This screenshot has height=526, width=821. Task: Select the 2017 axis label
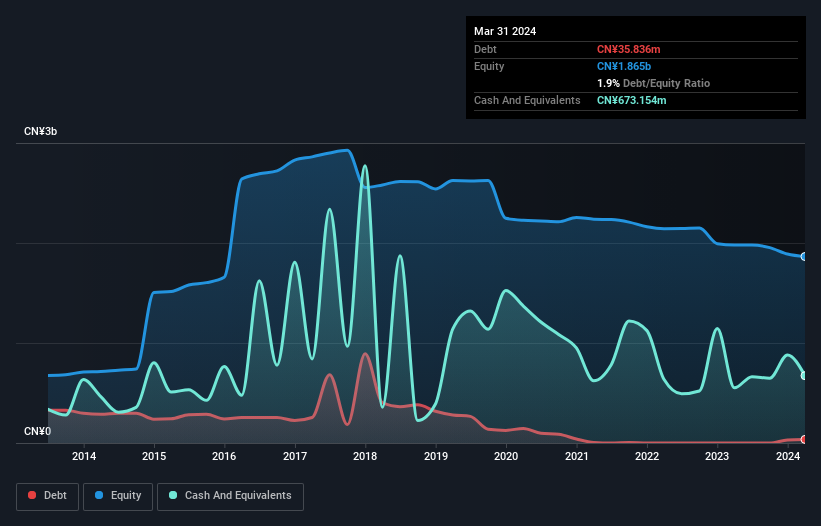(x=295, y=456)
